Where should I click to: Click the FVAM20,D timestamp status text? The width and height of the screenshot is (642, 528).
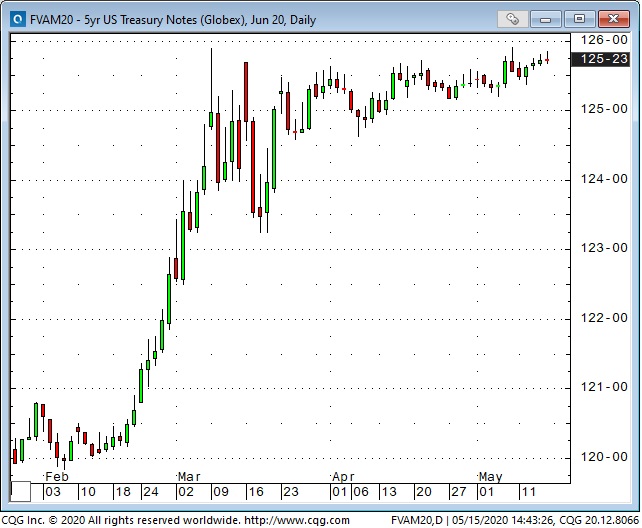click(x=515, y=520)
